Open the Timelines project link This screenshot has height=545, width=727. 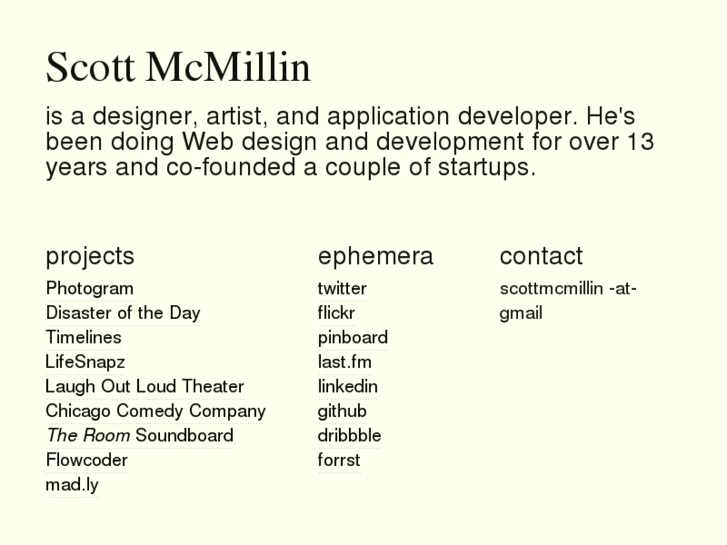[83, 337]
